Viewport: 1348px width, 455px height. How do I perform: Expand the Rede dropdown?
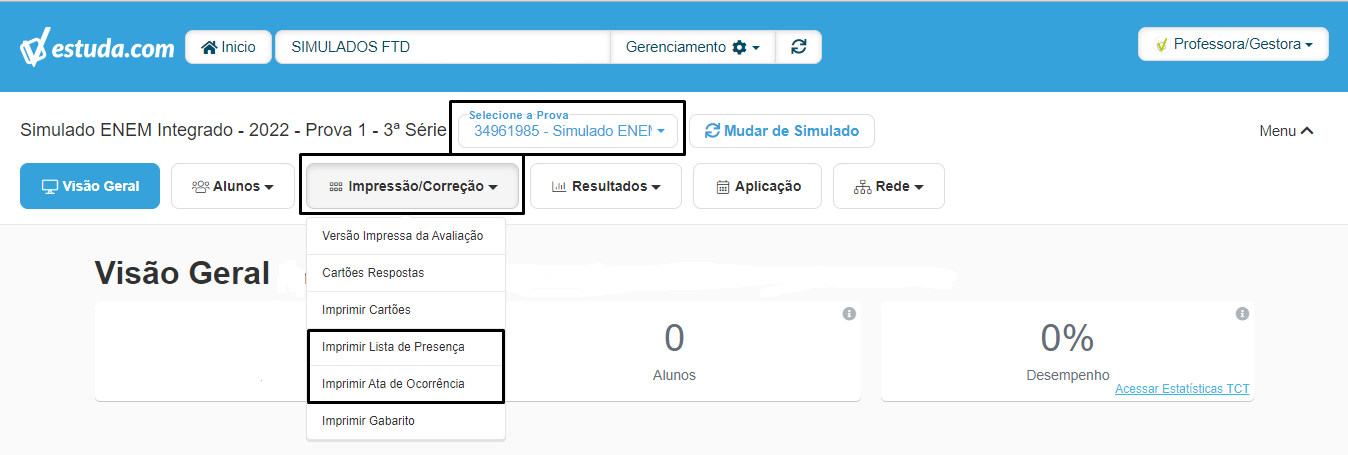click(x=888, y=186)
